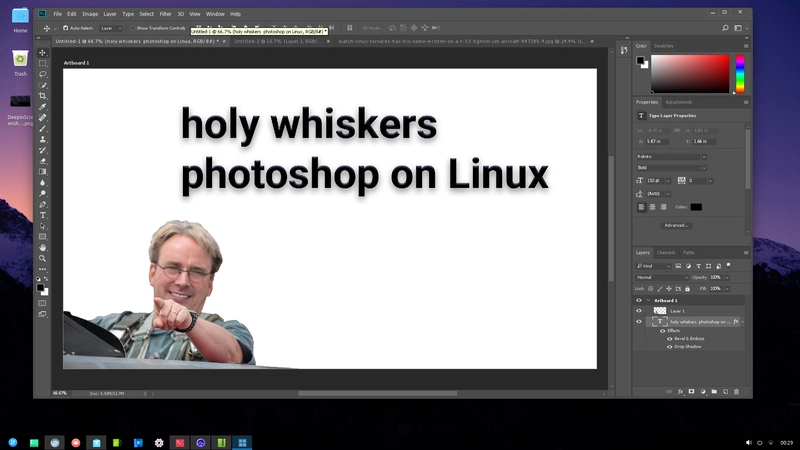Click the text Color swatch in Properties
This screenshot has height=450, width=800.
click(696, 207)
